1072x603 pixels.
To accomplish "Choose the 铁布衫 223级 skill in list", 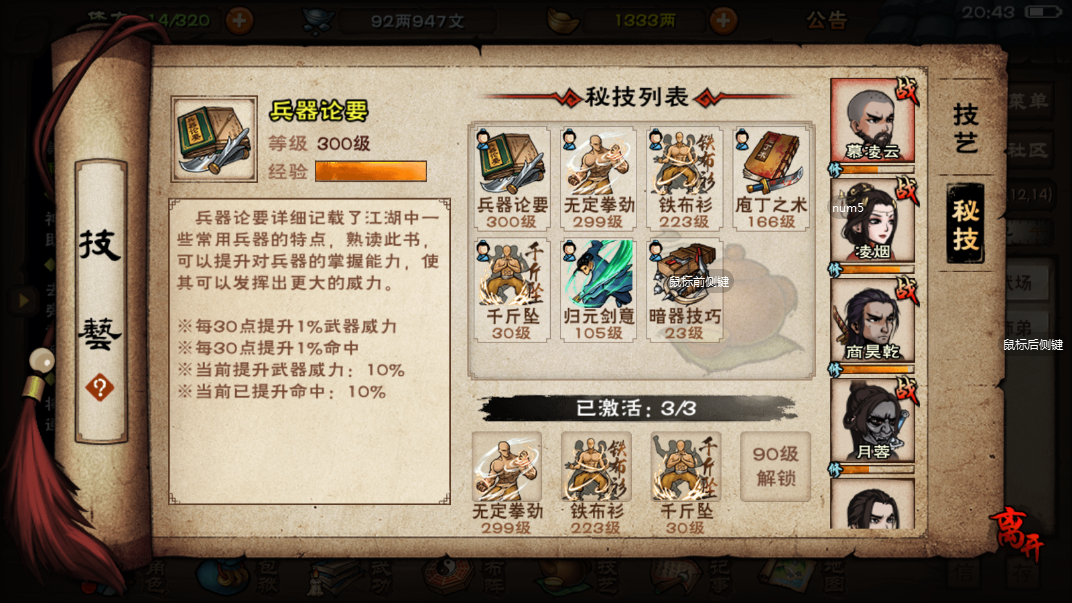I will click(685, 178).
